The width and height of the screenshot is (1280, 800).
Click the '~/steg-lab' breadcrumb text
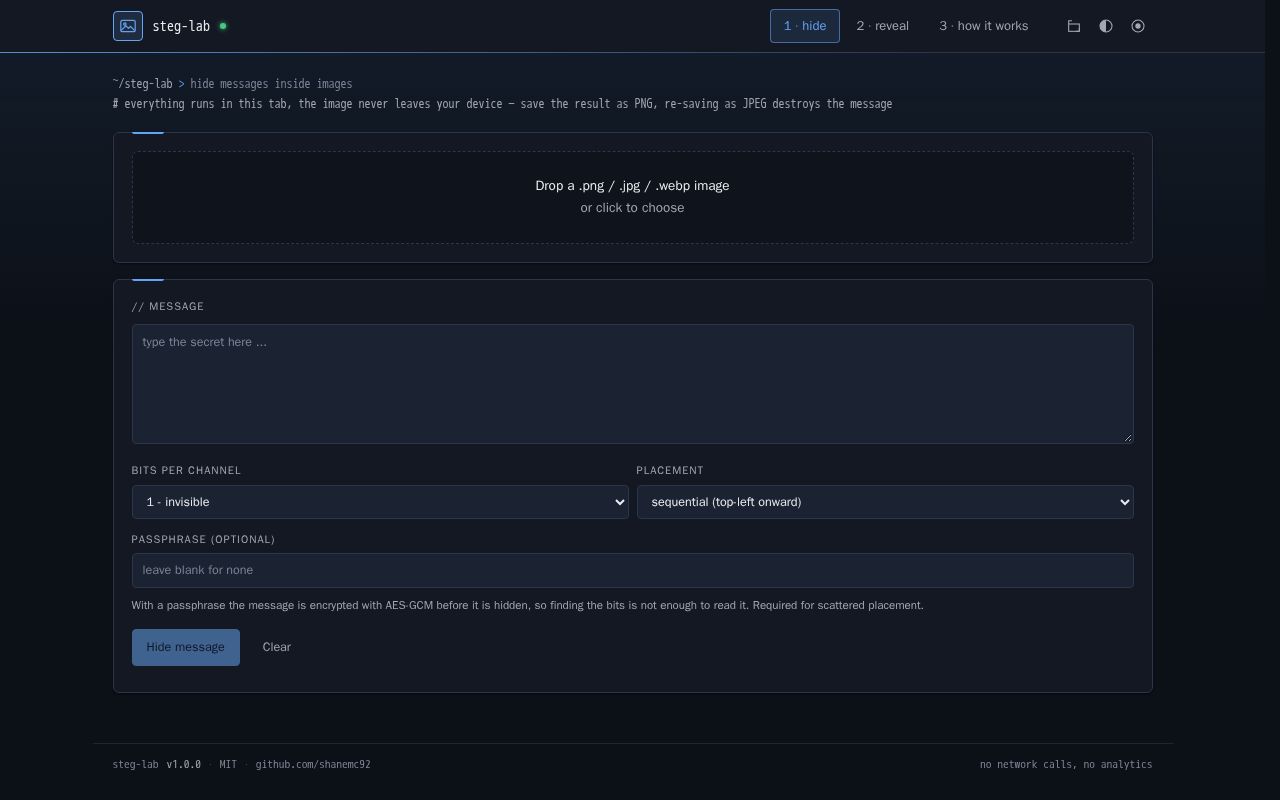point(143,84)
